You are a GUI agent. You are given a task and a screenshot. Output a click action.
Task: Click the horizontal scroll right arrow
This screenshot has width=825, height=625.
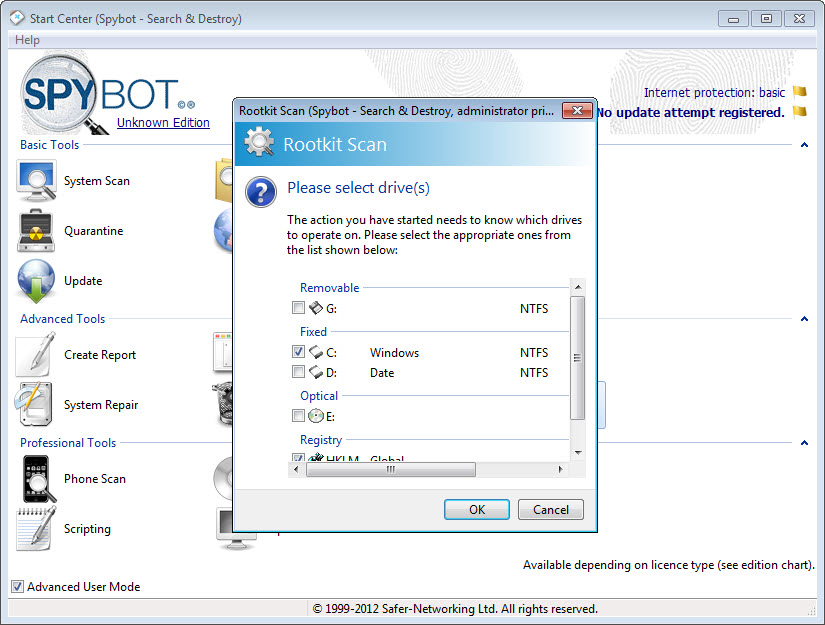pos(560,469)
